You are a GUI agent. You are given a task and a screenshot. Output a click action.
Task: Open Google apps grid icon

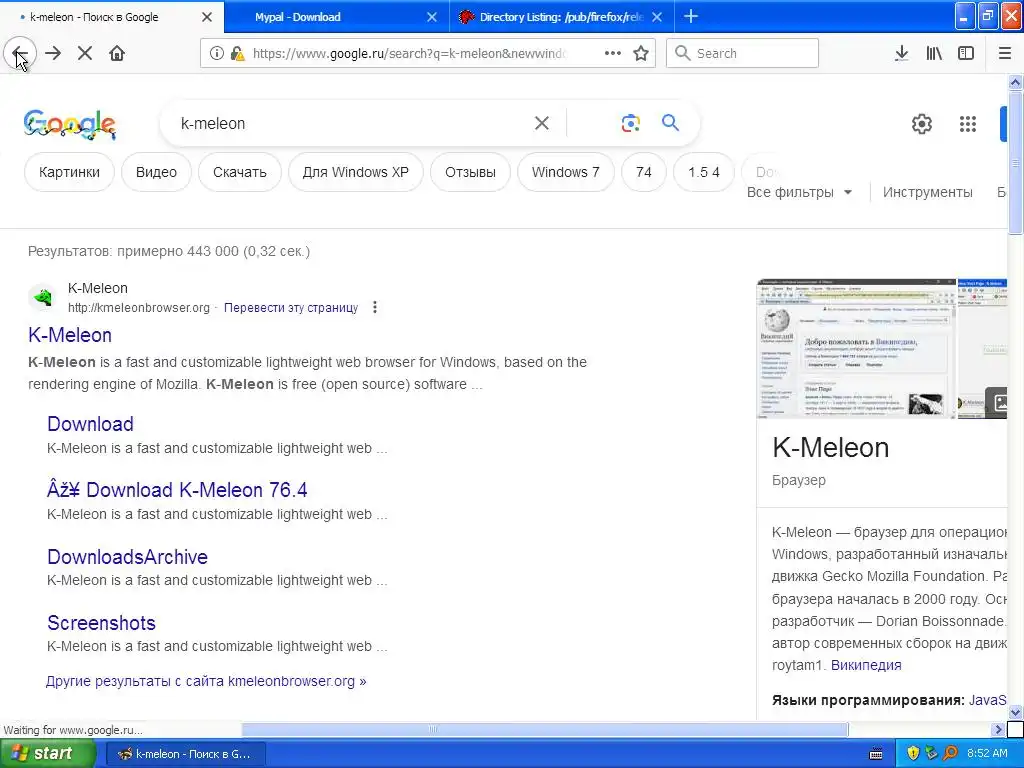(968, 124)
